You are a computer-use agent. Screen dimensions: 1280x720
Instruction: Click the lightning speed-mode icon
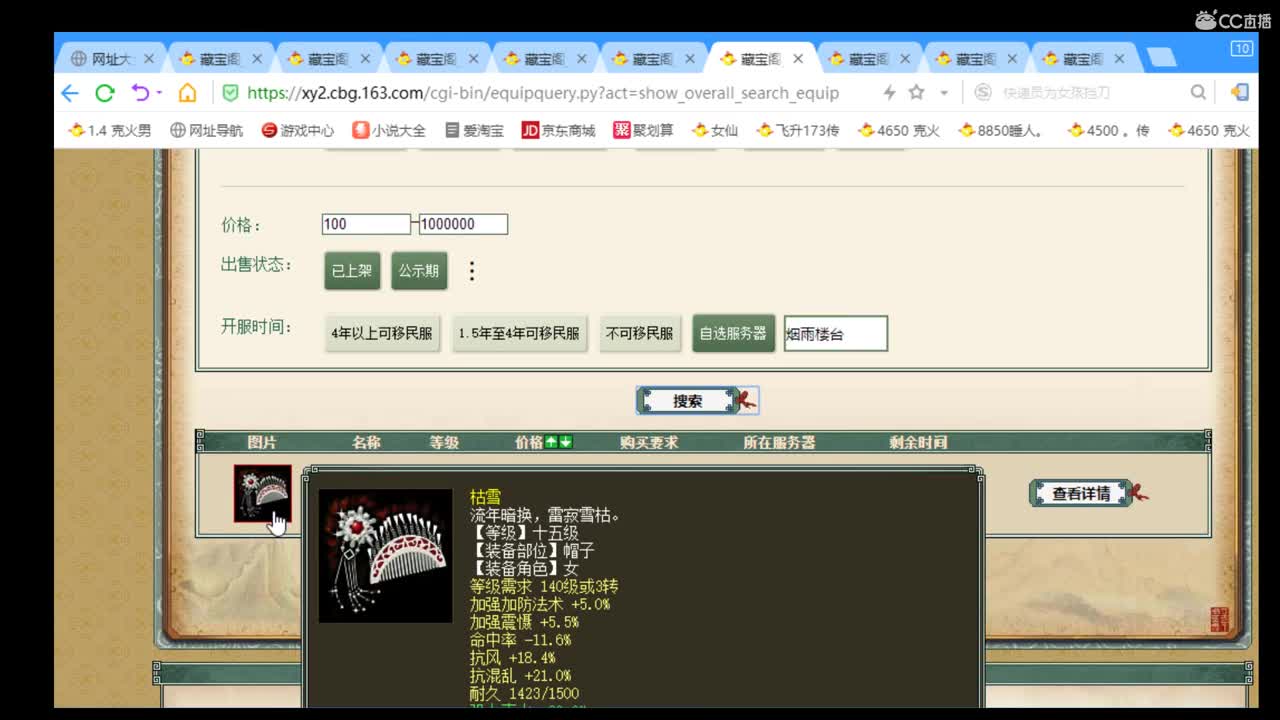pyautogui.click(x=889, y=93)
